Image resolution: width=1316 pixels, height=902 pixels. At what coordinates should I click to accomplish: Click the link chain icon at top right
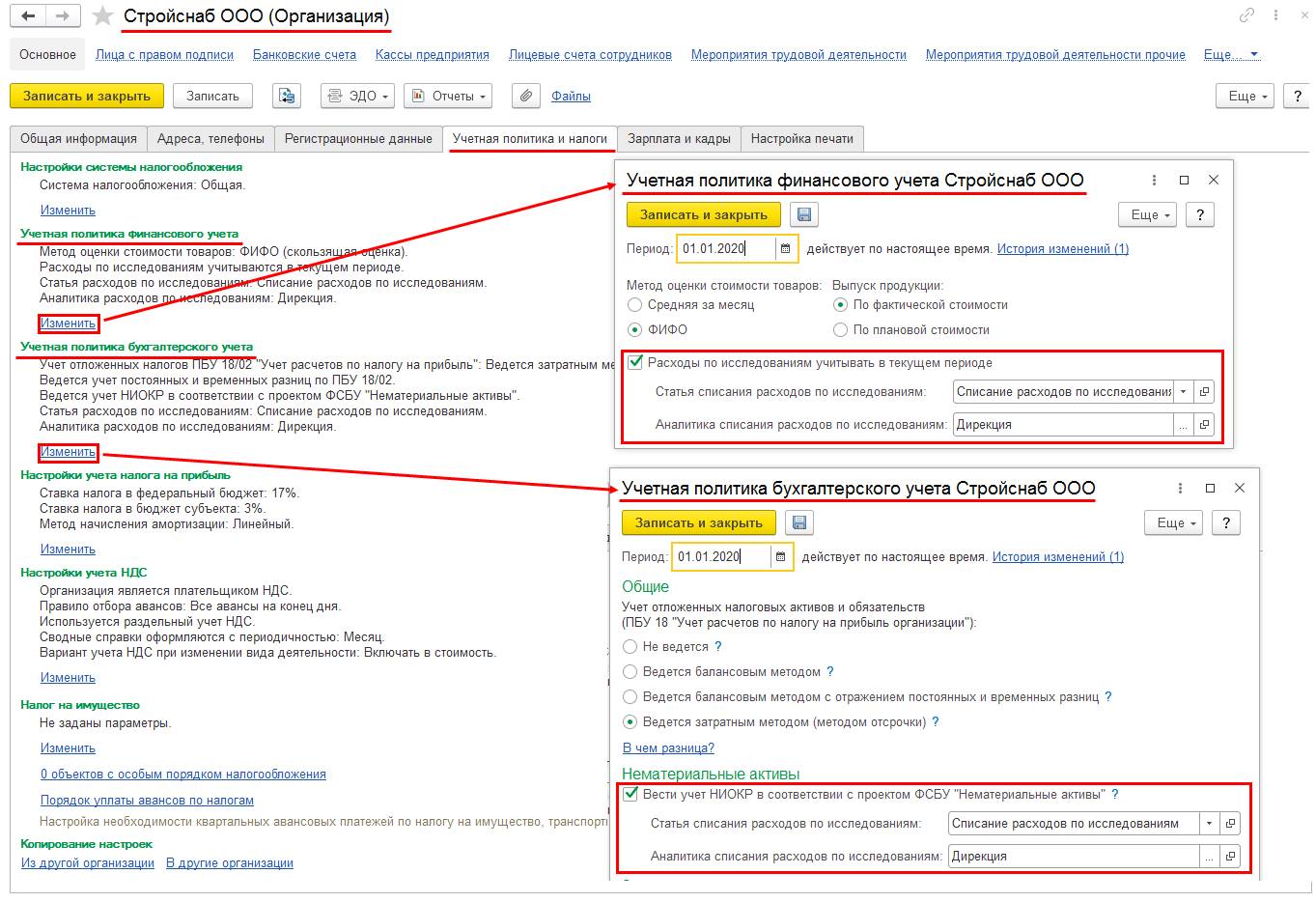click(1247, 15)
